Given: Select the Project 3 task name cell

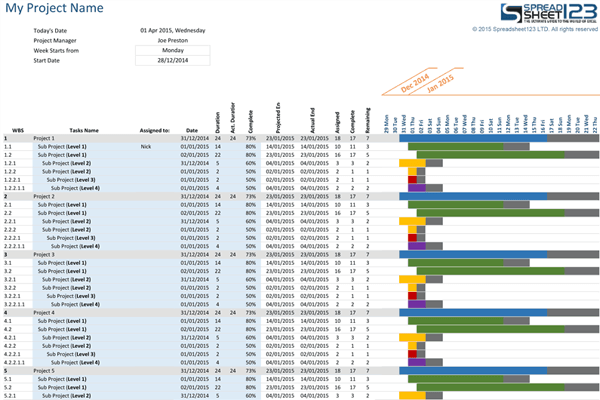Looking at the screenshot, I should coord(44,254).
